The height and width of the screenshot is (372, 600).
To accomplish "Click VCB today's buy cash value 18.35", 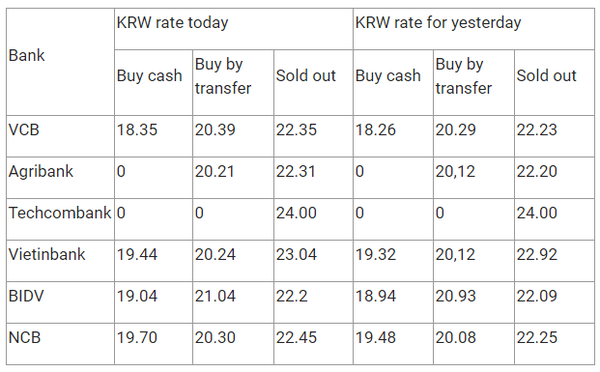I will (137, 130).
